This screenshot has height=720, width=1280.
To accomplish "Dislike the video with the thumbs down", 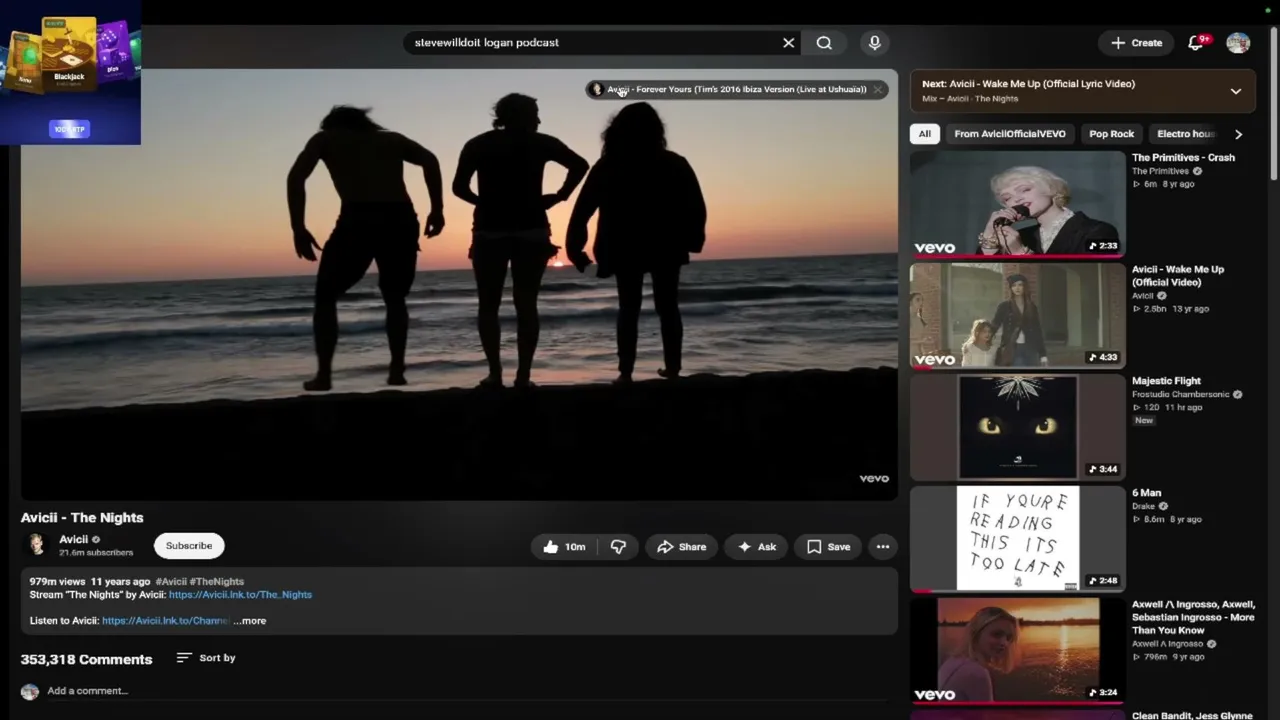I will [x=618, y=547].
